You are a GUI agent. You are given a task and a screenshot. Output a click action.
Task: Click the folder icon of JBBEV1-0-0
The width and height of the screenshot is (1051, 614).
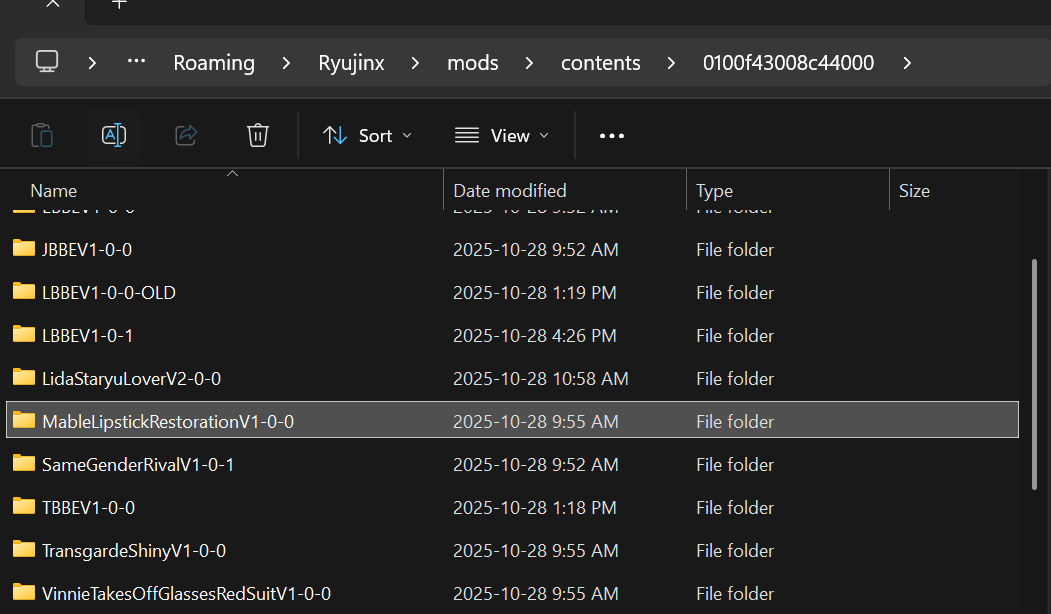(x=24, y=249)
